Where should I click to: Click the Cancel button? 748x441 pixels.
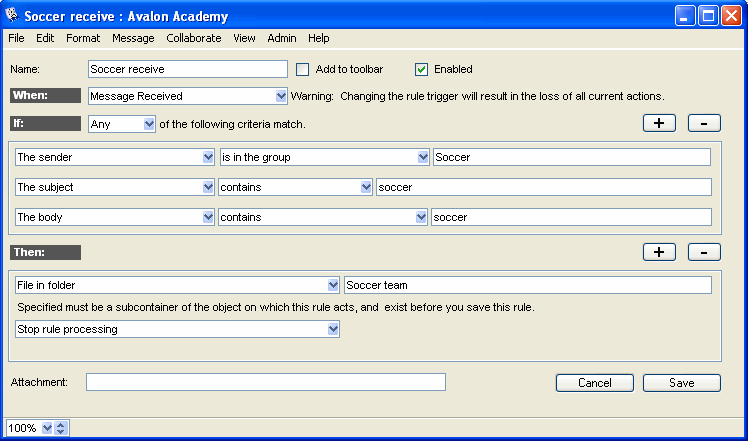(594, 383)
